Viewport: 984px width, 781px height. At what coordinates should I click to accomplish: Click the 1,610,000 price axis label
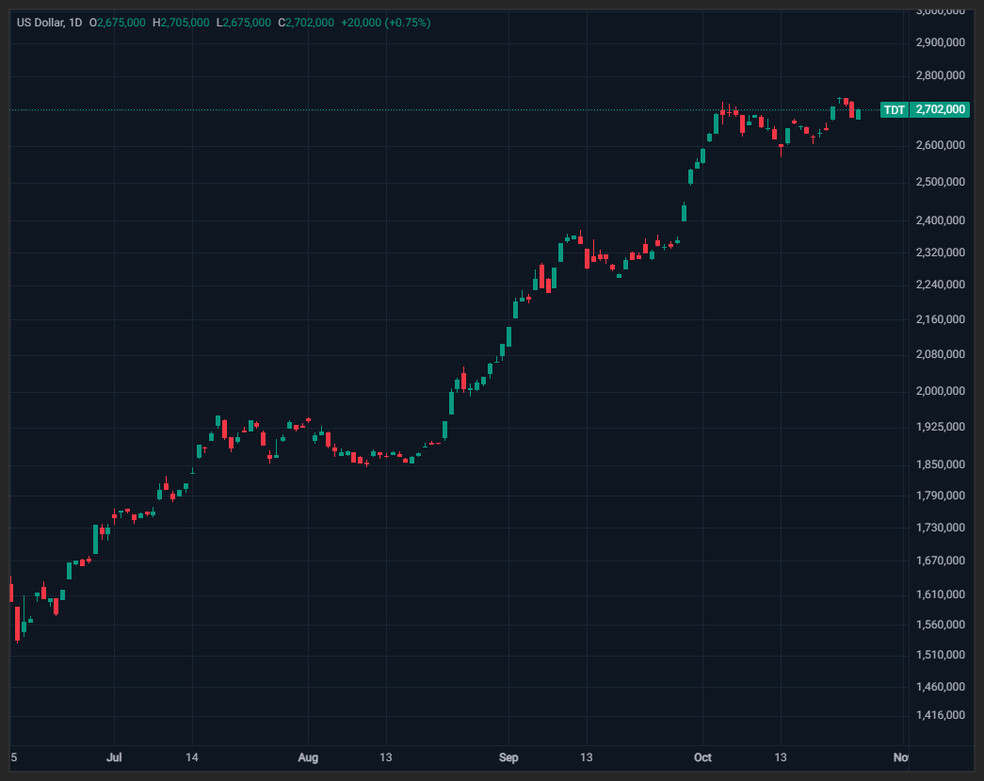pos(940,594)
